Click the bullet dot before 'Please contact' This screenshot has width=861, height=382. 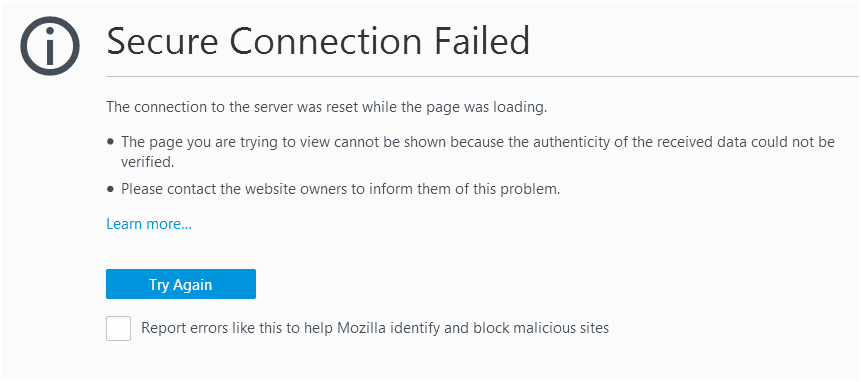tap(110, 190)
